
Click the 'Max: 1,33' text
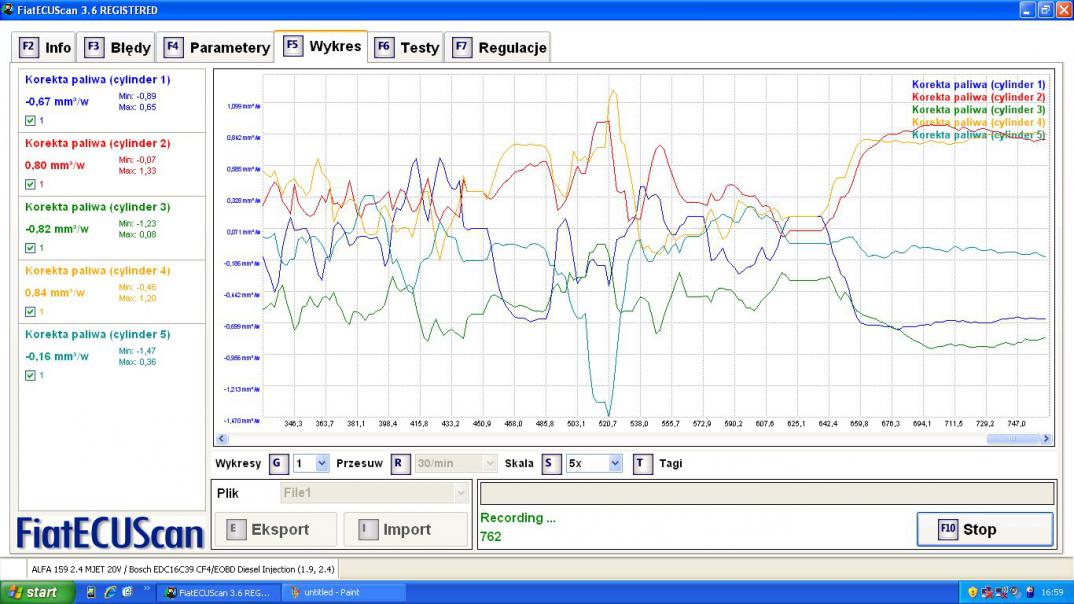pos(137,171)
